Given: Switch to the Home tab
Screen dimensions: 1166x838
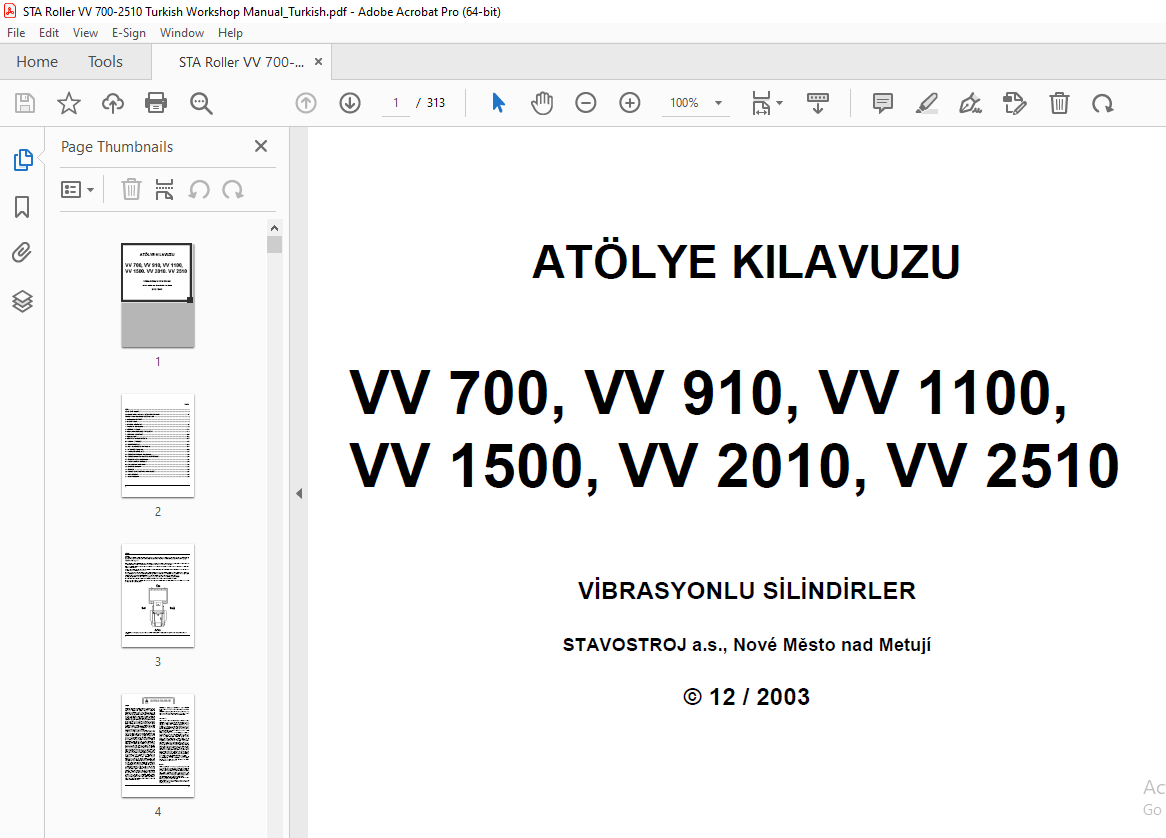Looking at the screenshot, I should tap(37, 62).
